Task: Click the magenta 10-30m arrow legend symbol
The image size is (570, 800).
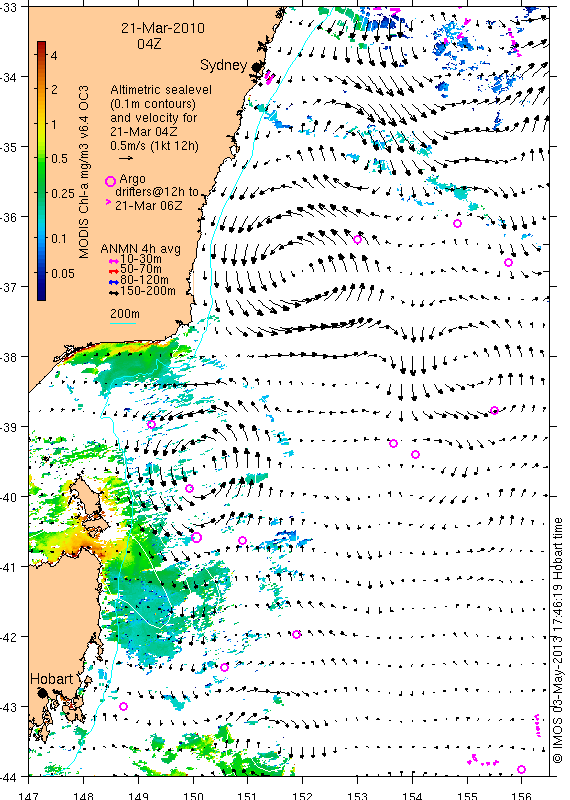Action: tap(114, 260)
